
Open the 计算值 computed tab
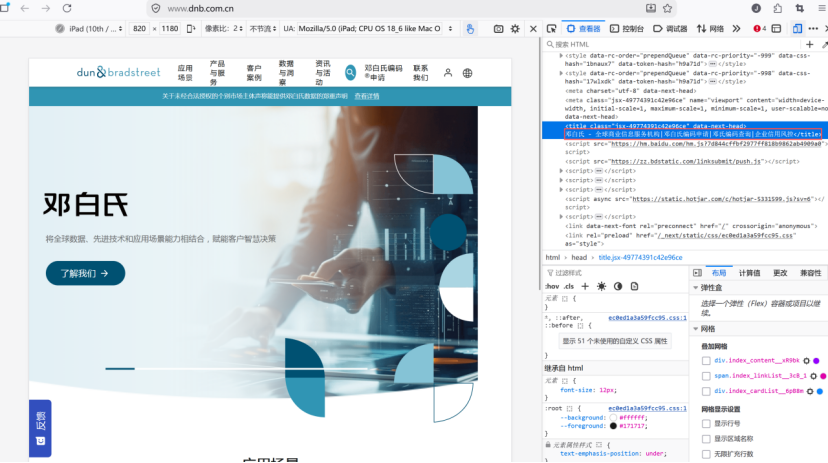[749, 273]
